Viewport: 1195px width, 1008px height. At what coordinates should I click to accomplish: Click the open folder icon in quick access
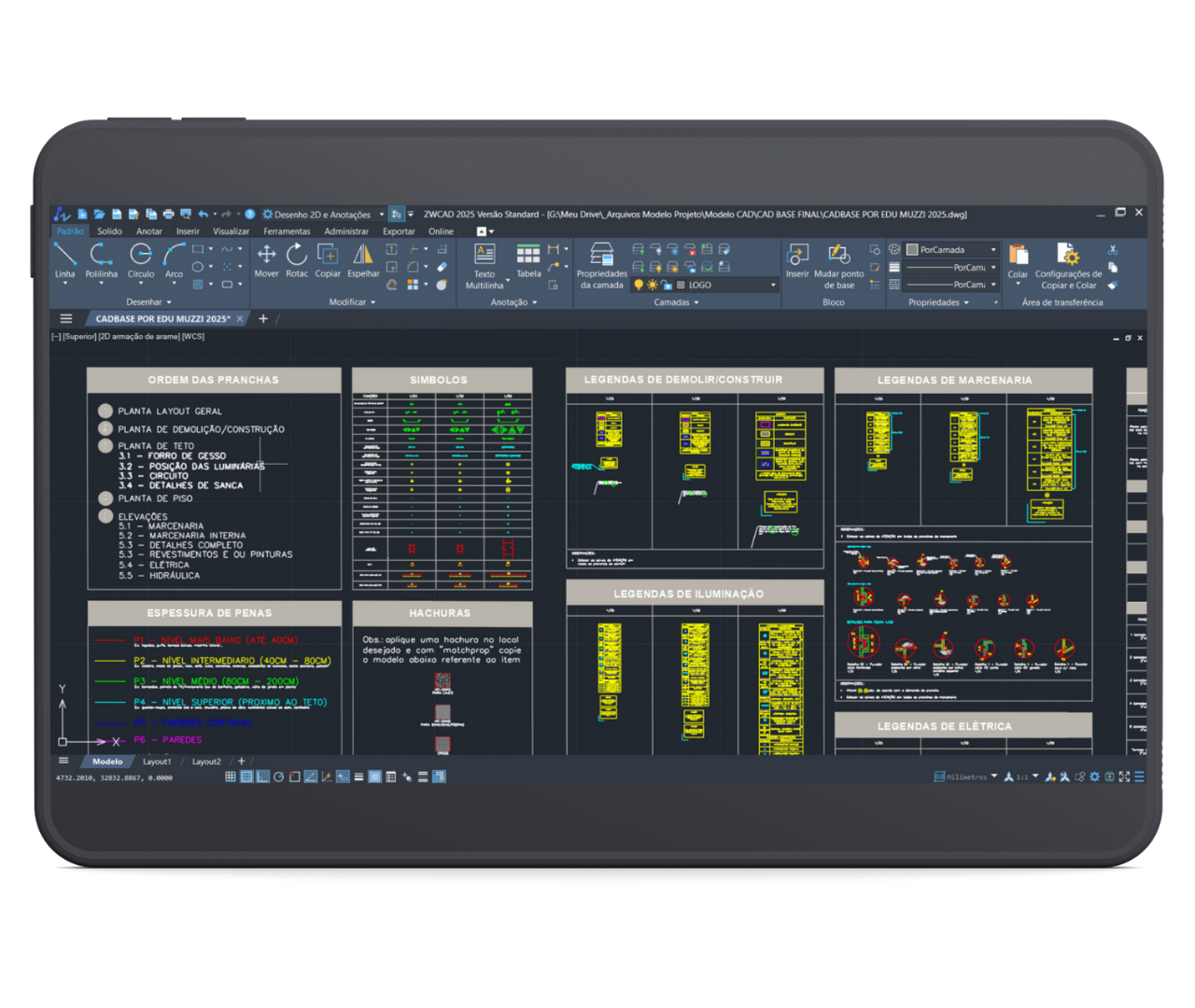click(x=99, y=215)
